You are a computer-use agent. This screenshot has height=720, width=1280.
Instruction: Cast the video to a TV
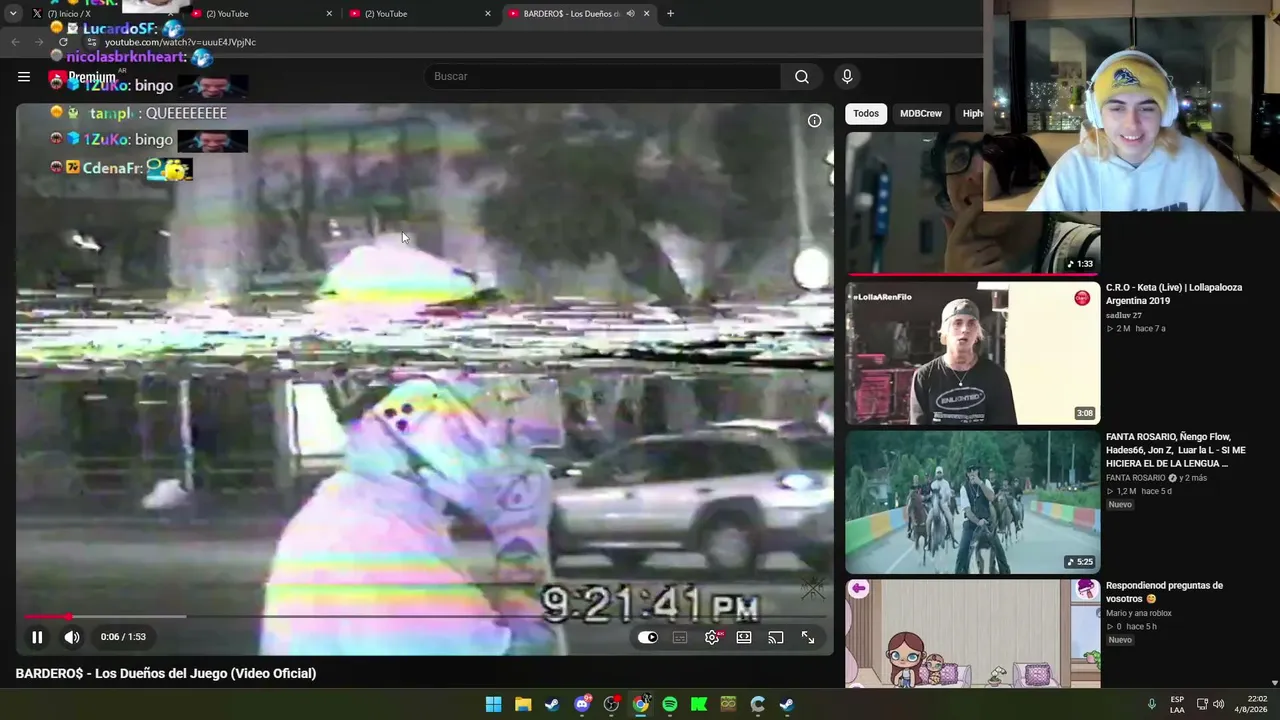pos(776,637)
